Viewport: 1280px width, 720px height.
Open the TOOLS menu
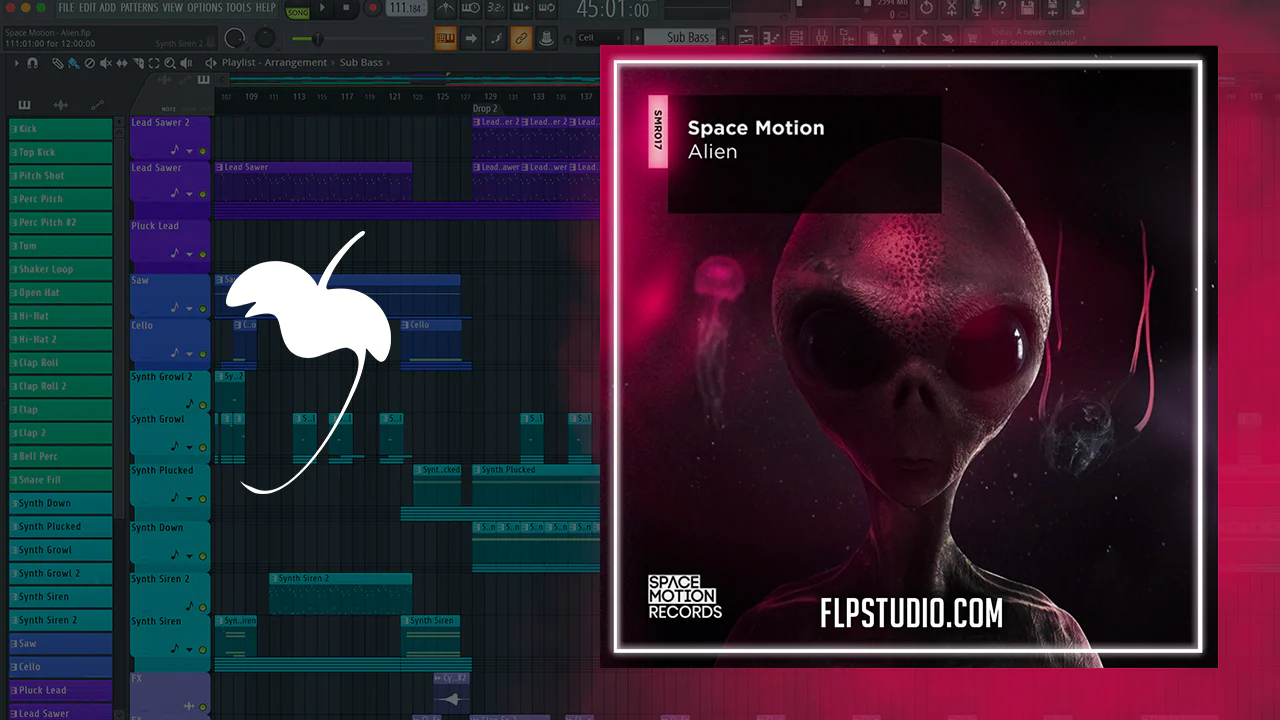click(x=239, y=7)
